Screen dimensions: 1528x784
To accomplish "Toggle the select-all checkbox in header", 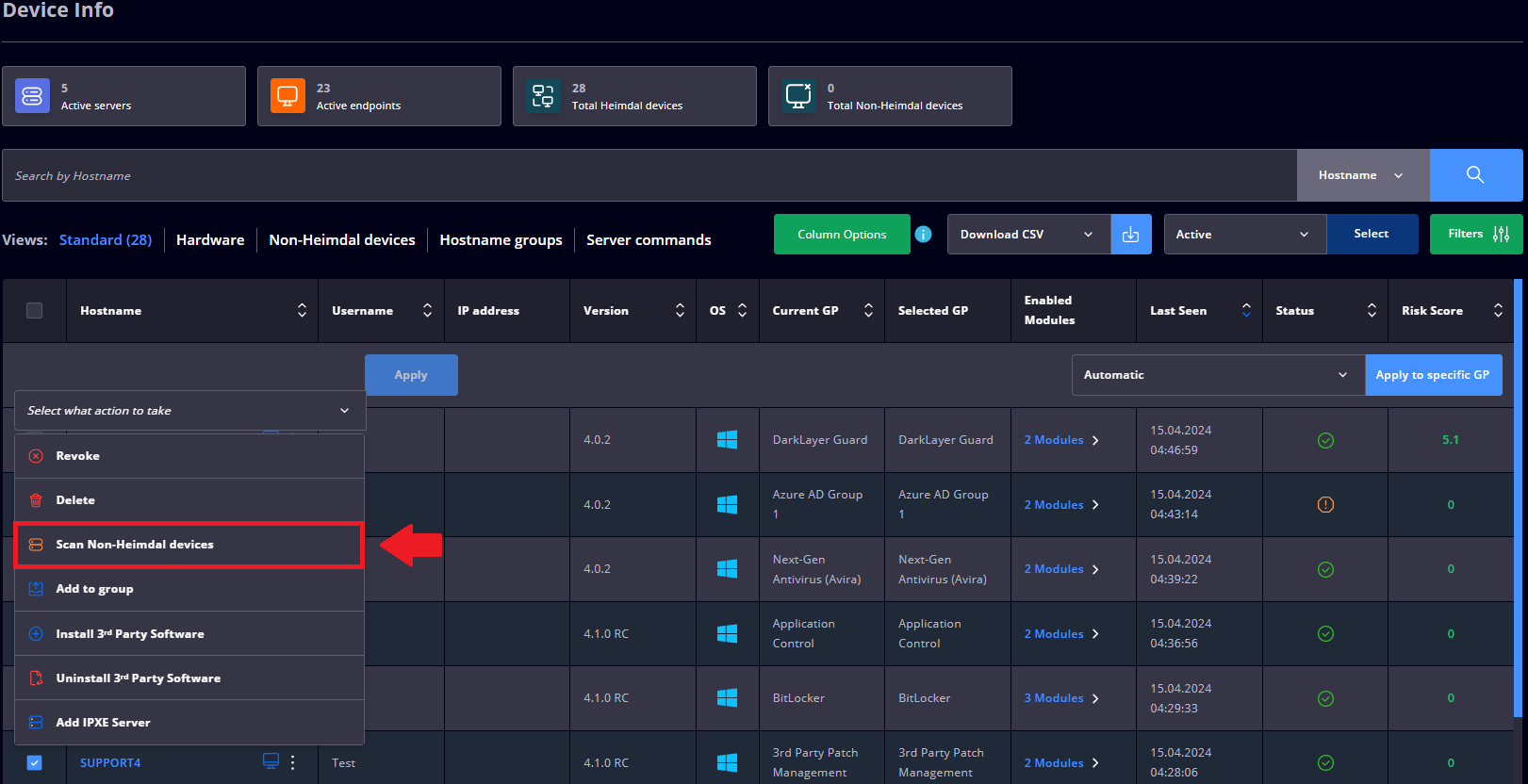I will (35, 310).
